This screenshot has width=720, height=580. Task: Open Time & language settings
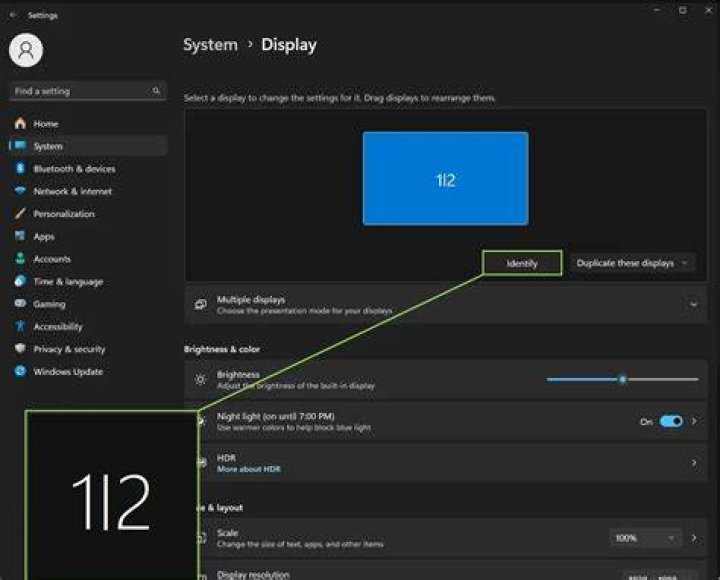point(87,282)
